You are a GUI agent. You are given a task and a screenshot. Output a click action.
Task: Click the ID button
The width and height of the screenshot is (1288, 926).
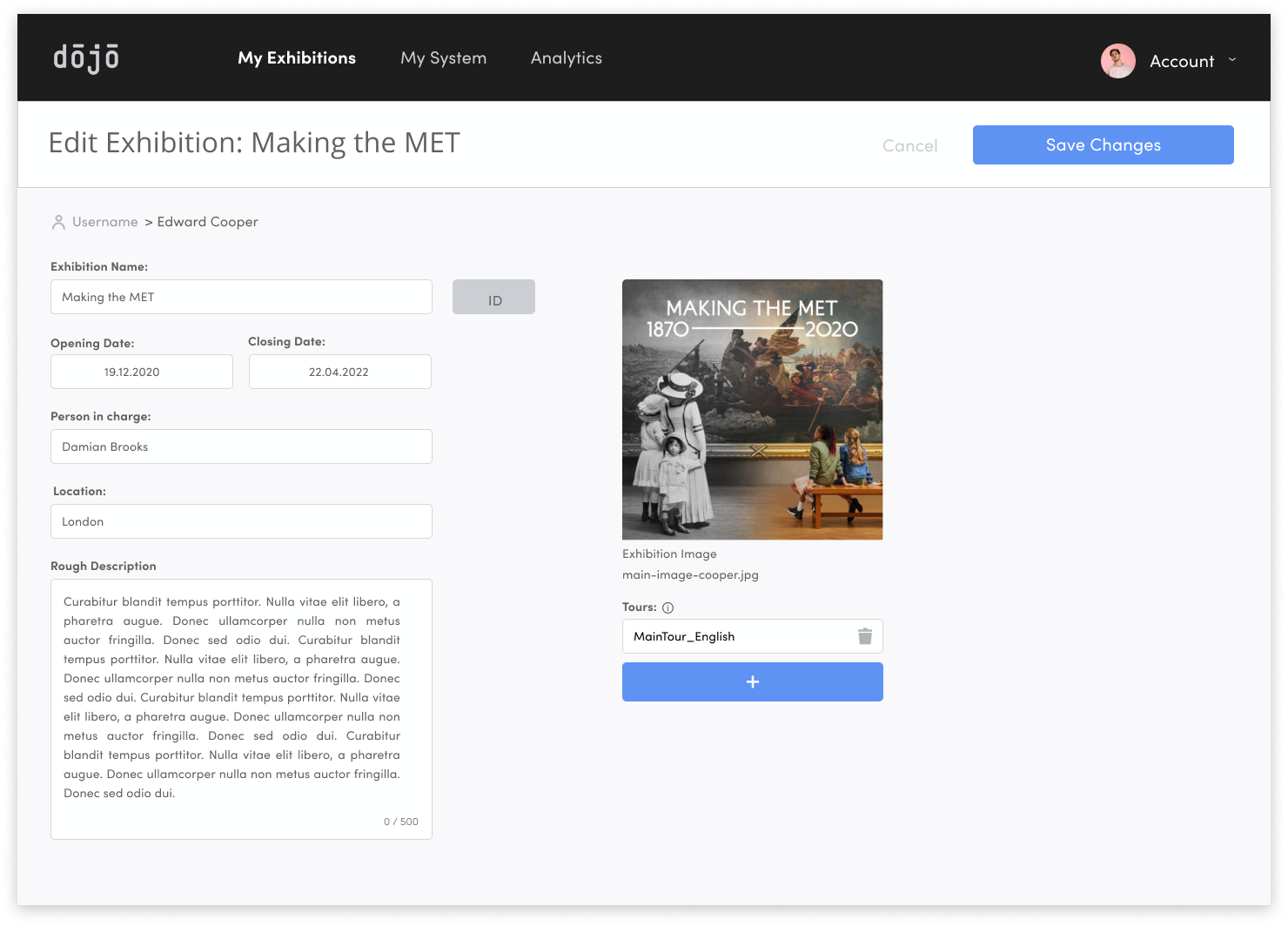(x=493, y=297)
